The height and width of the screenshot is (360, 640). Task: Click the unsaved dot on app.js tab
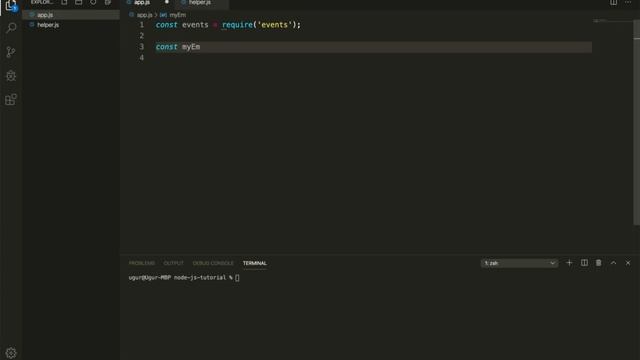click(x=167, y=2)
